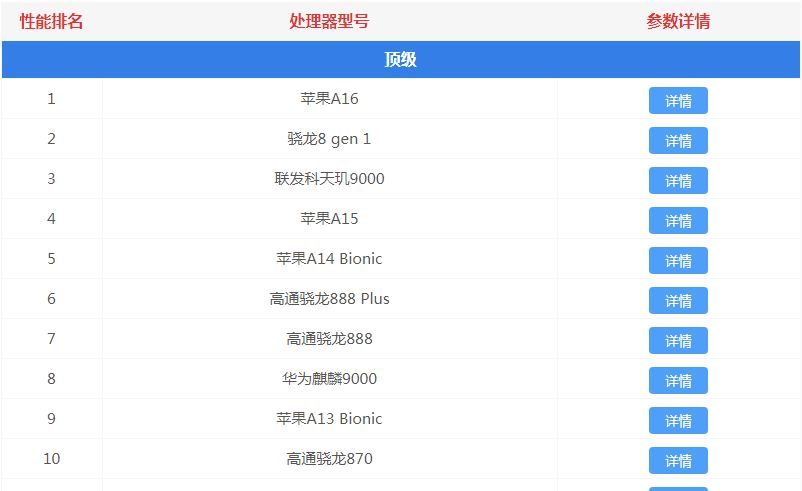
Task: Click the 华为麒麟9000 processor name
Action: coord(329,379)
